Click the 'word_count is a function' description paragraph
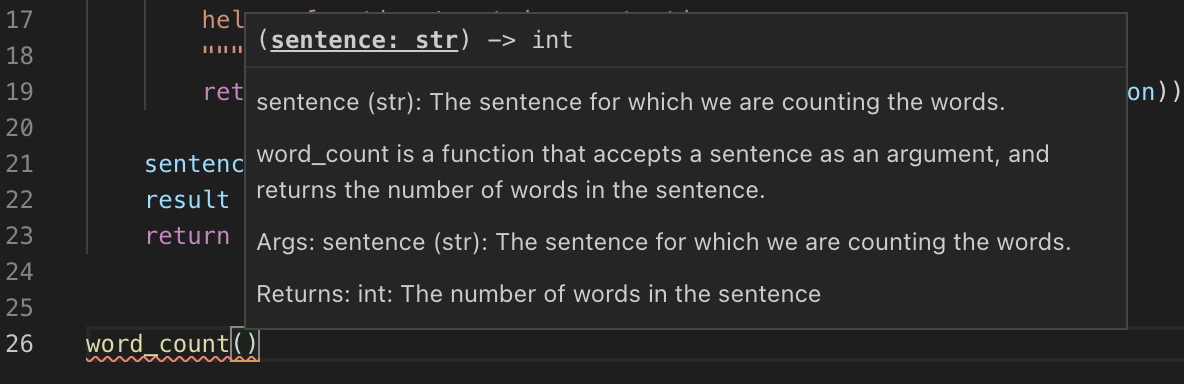This screenshot has width=1184, height=384. click(x=652, y=173)
